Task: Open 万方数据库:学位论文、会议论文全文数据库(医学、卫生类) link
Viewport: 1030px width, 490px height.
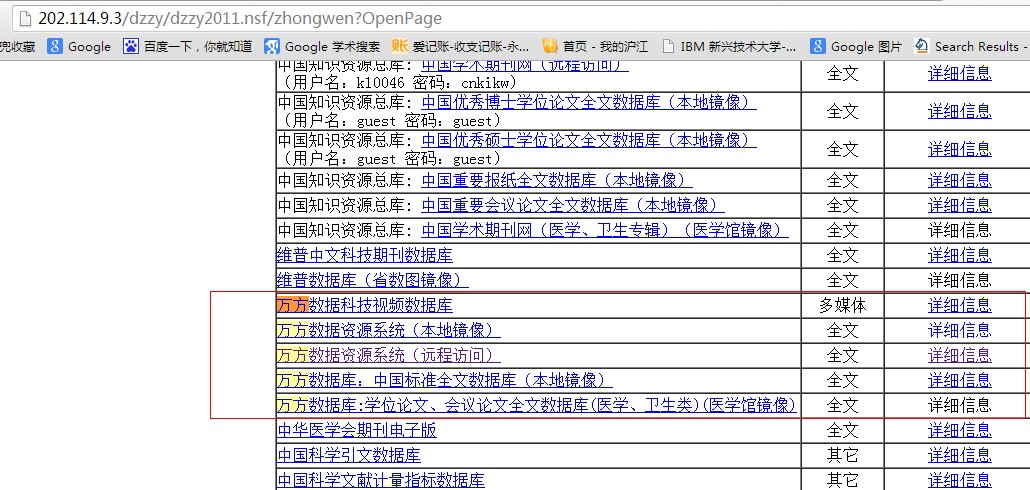Action: coord(537,405)
